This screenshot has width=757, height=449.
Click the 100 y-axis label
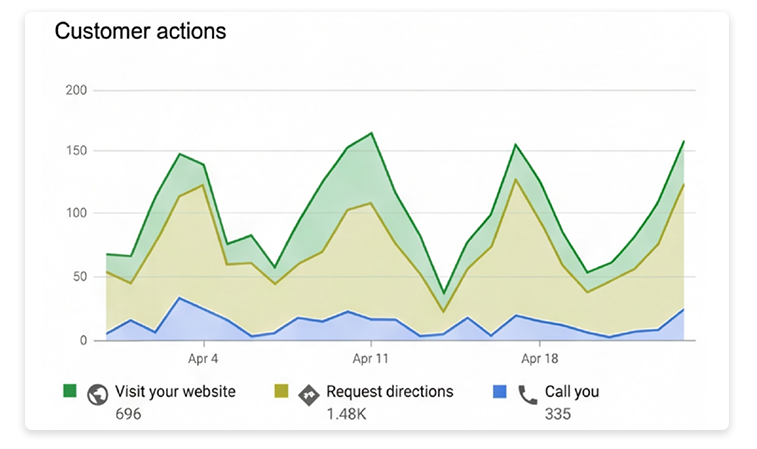pyautogui.click(x=76, y=214)
